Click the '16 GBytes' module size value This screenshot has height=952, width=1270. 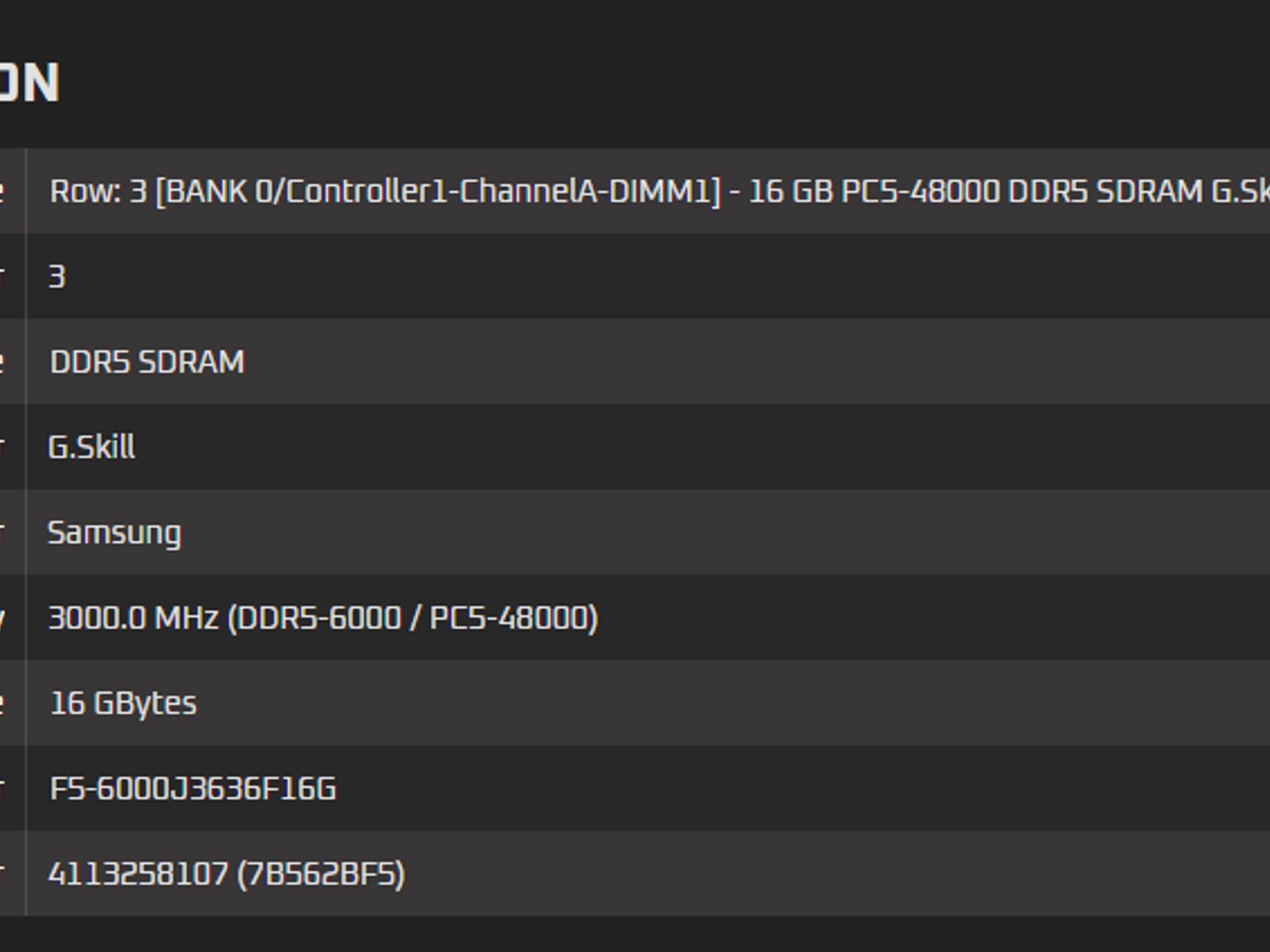coord(123,703)
